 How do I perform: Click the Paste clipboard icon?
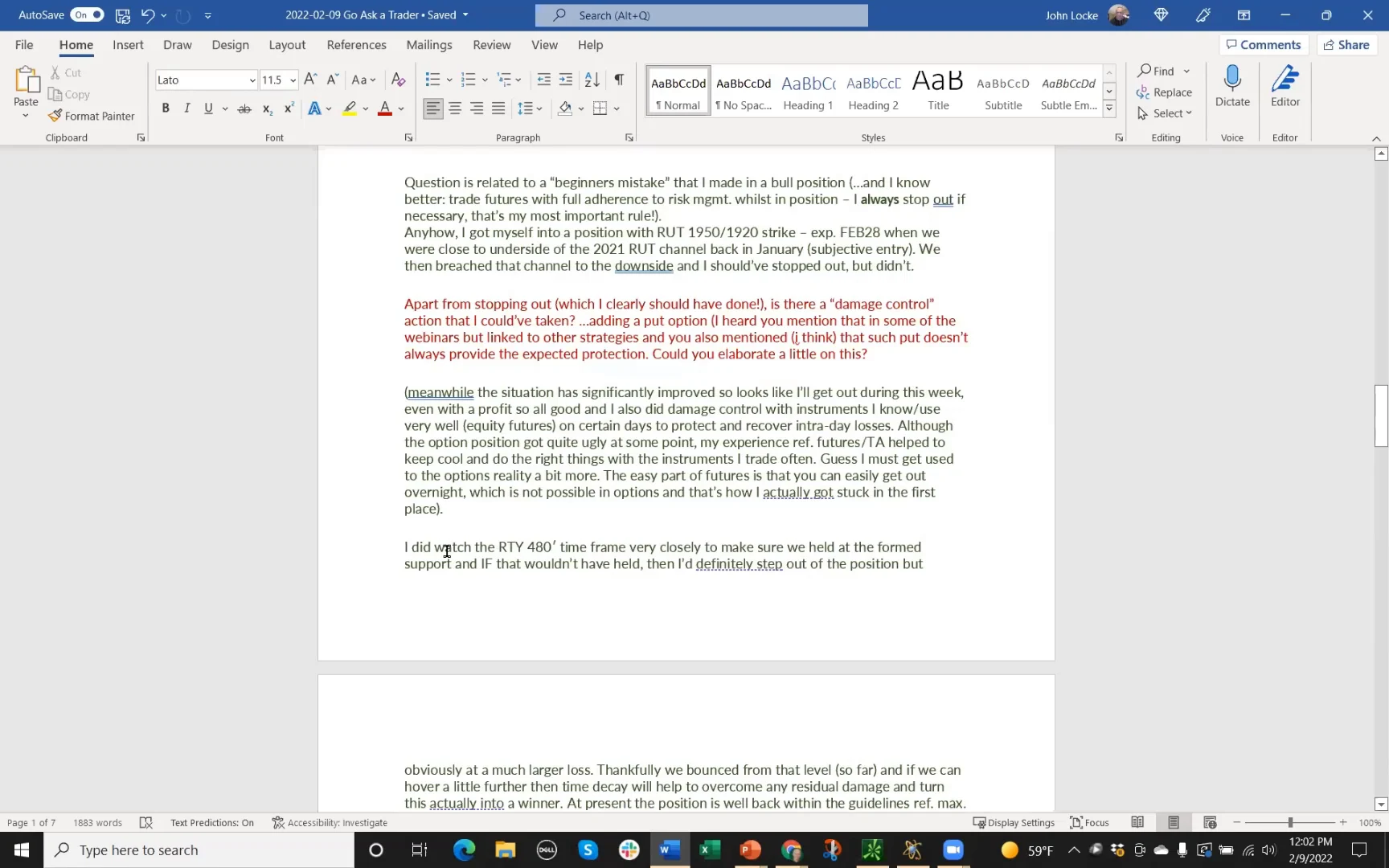pos(26,80)
